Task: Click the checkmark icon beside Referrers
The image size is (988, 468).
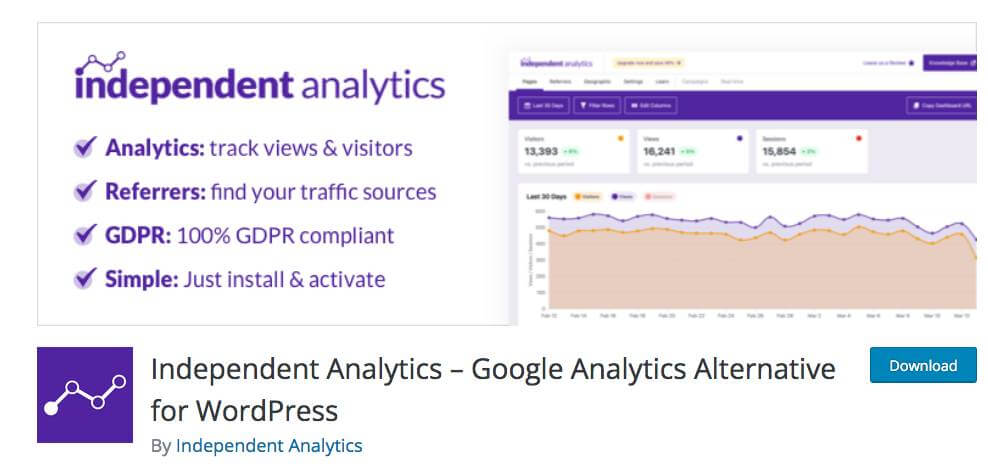Action: point(86,190)
